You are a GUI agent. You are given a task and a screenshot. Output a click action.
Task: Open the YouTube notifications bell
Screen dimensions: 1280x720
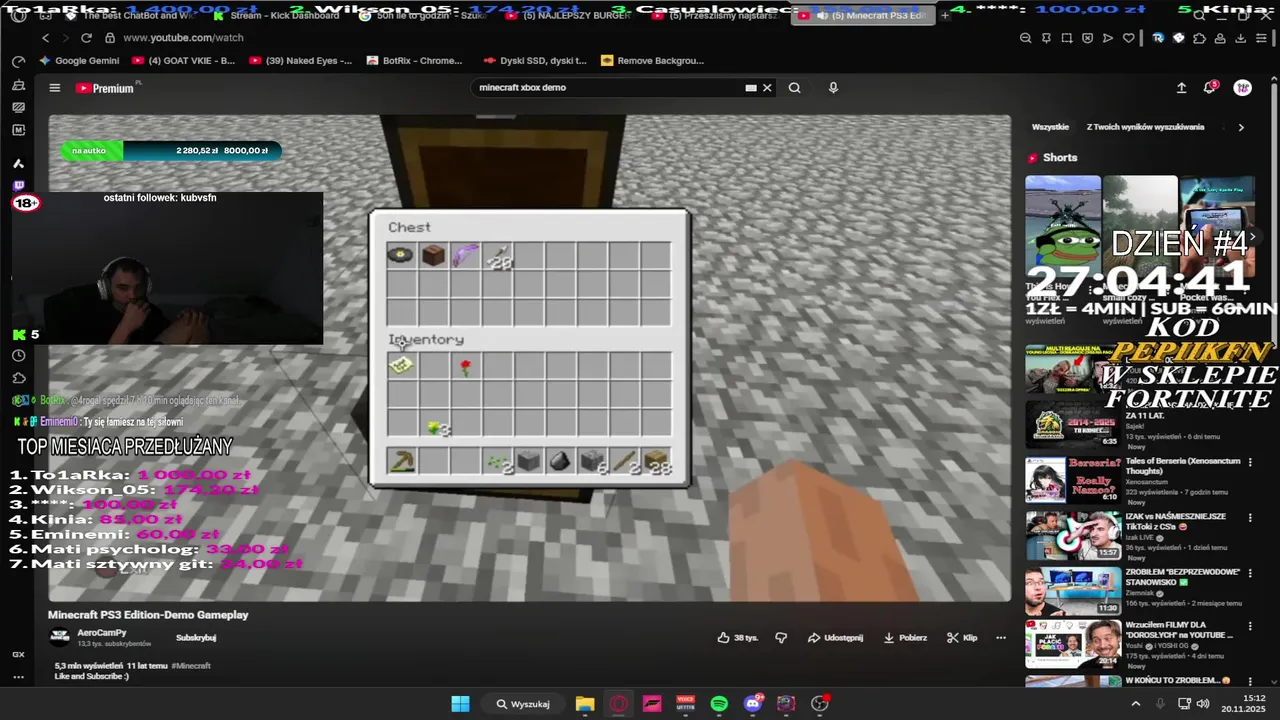pos(1210,88)
